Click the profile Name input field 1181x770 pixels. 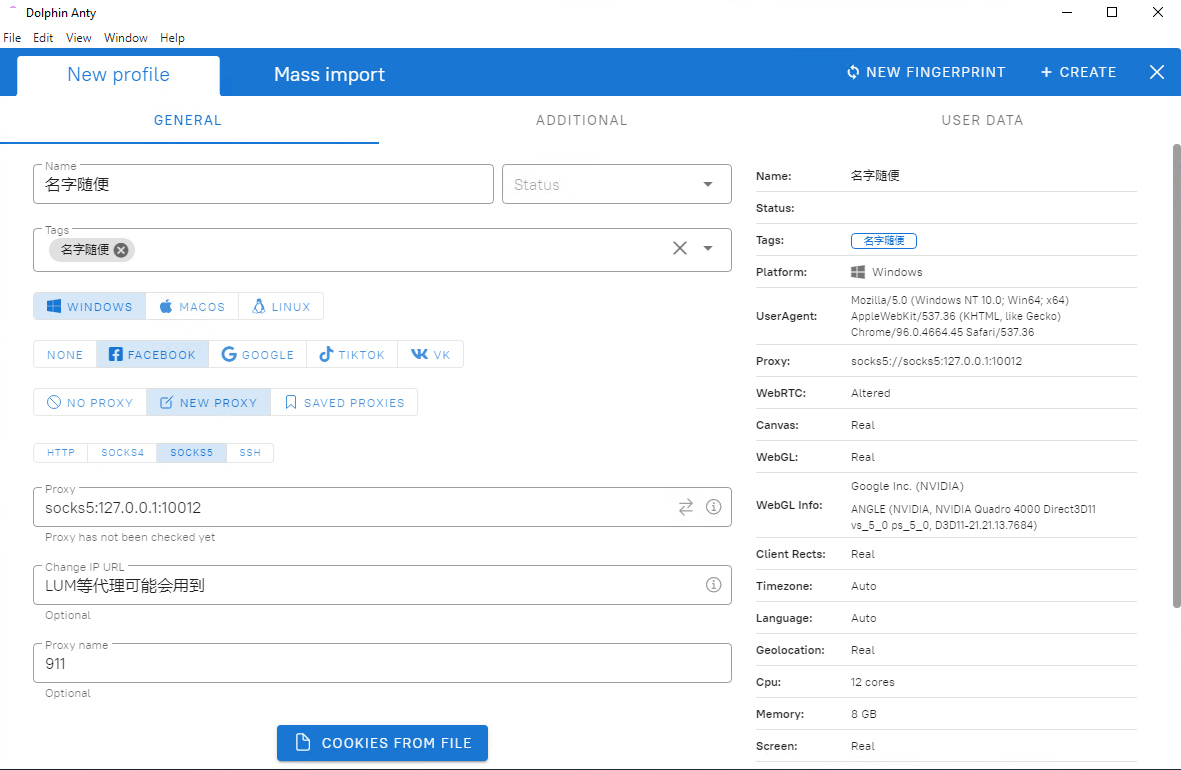(264, 185)
